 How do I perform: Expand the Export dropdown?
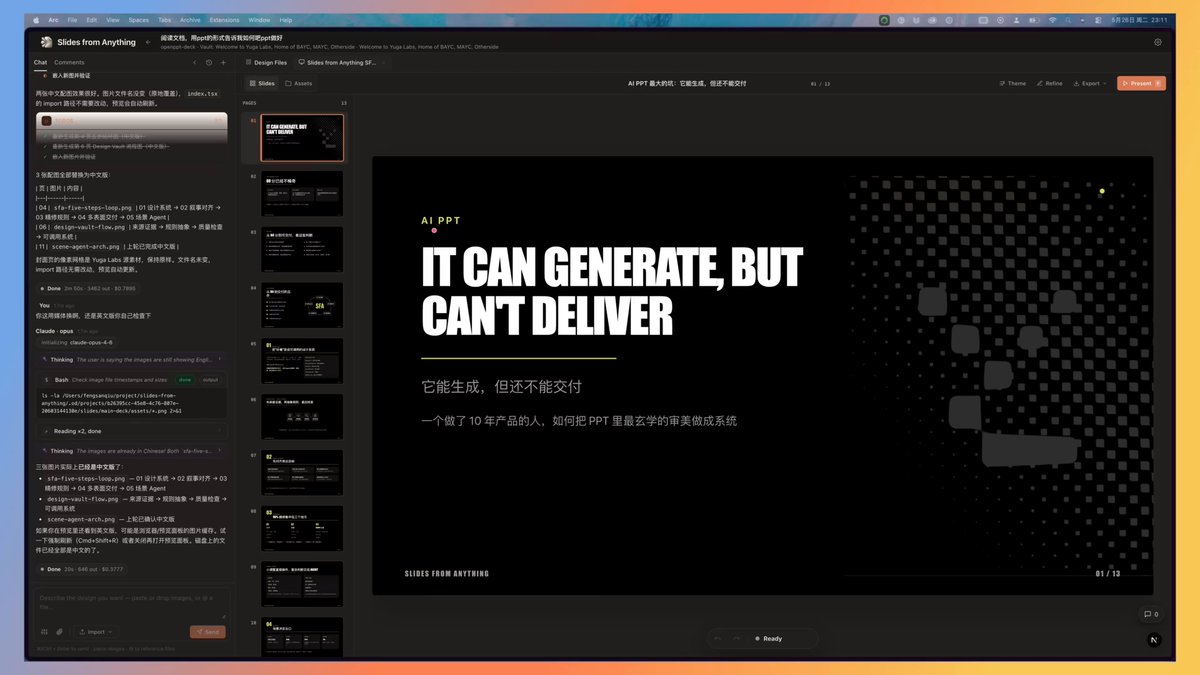(1089, 84)
